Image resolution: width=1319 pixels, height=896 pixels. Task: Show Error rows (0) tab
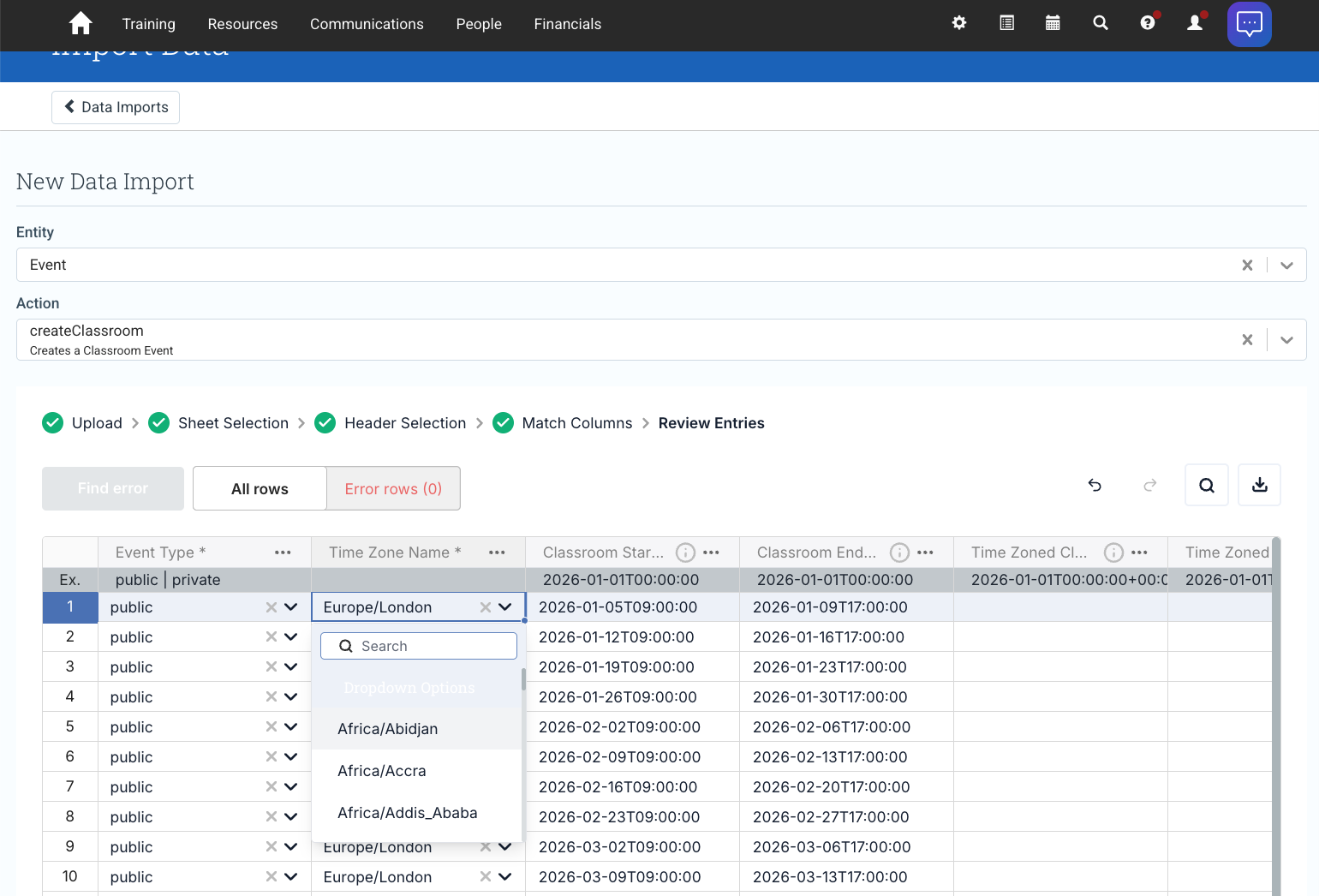tap(393, 488)
